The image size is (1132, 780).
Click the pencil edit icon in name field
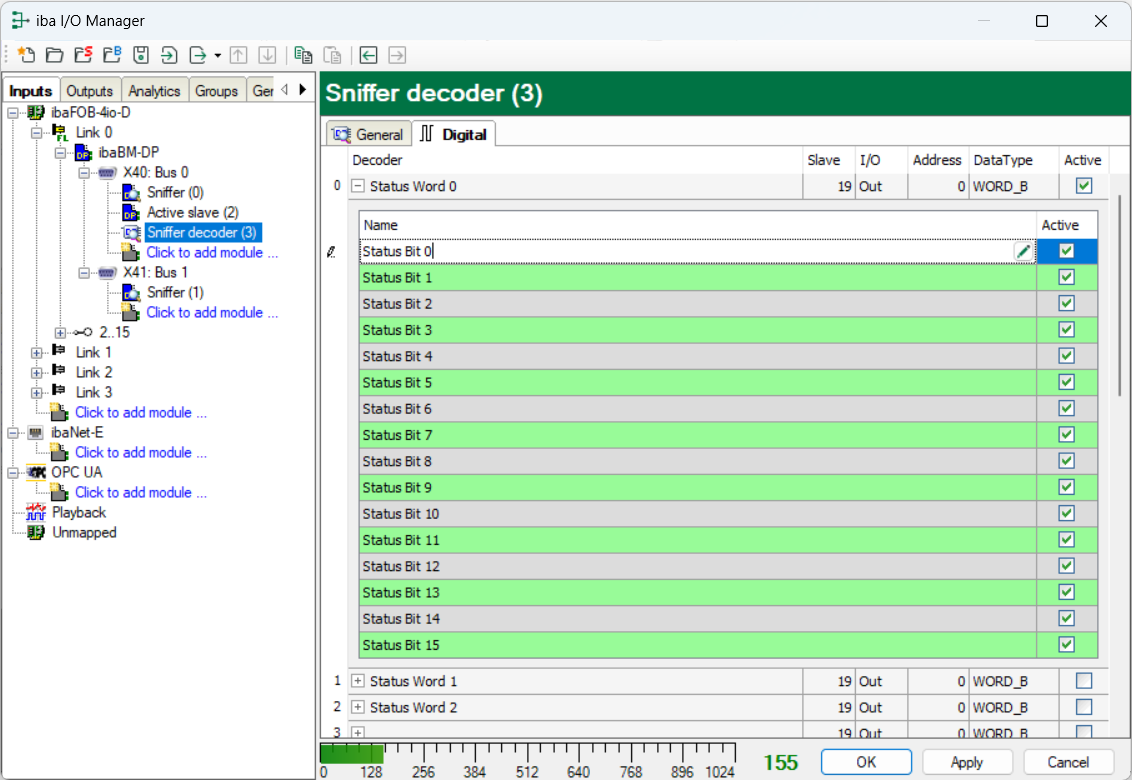tap(1022, 252)
